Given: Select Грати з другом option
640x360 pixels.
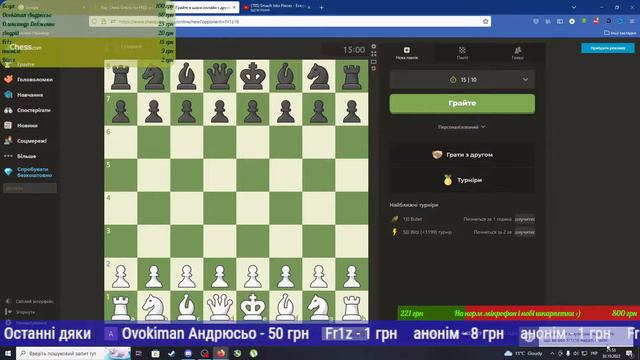Looking at the screenshot, I should [462, 155].
